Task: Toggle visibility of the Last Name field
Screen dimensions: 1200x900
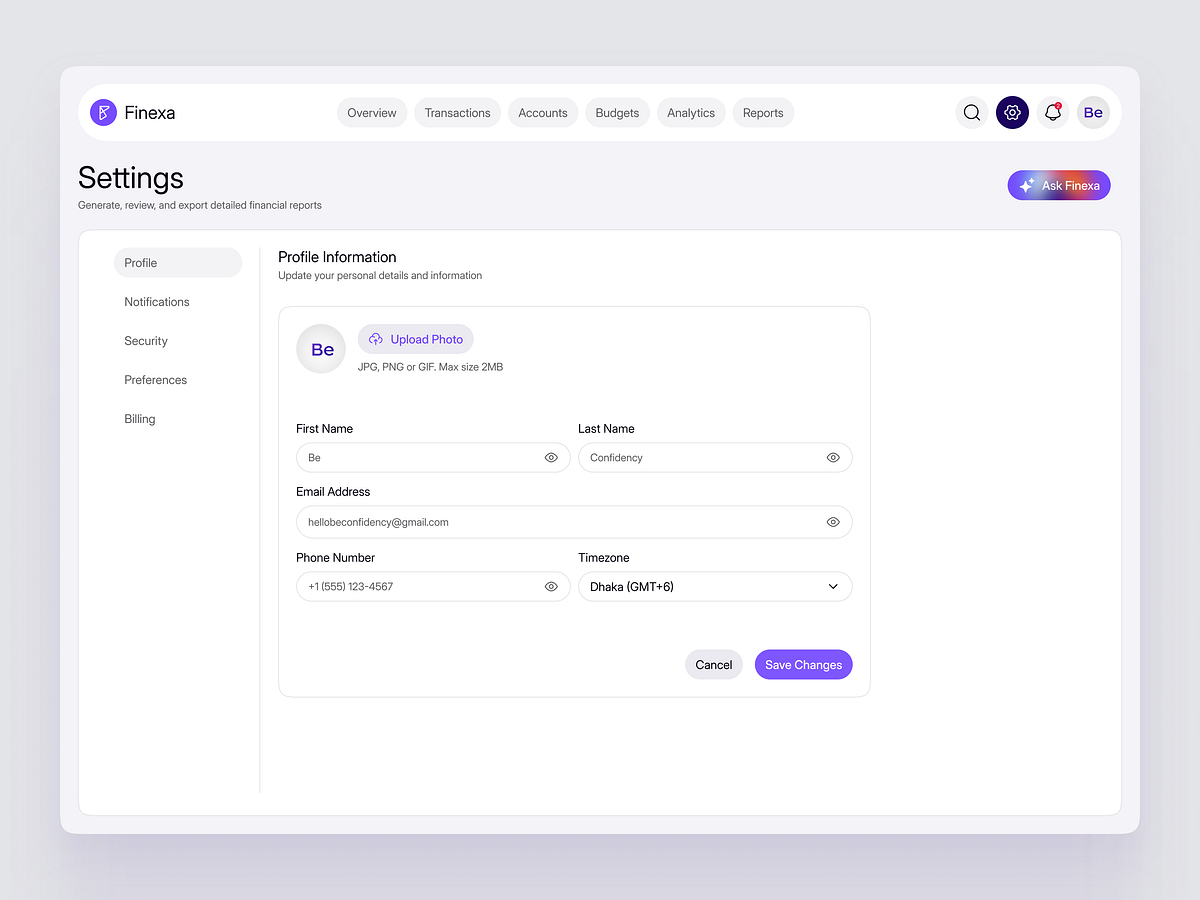Action: 833,457
